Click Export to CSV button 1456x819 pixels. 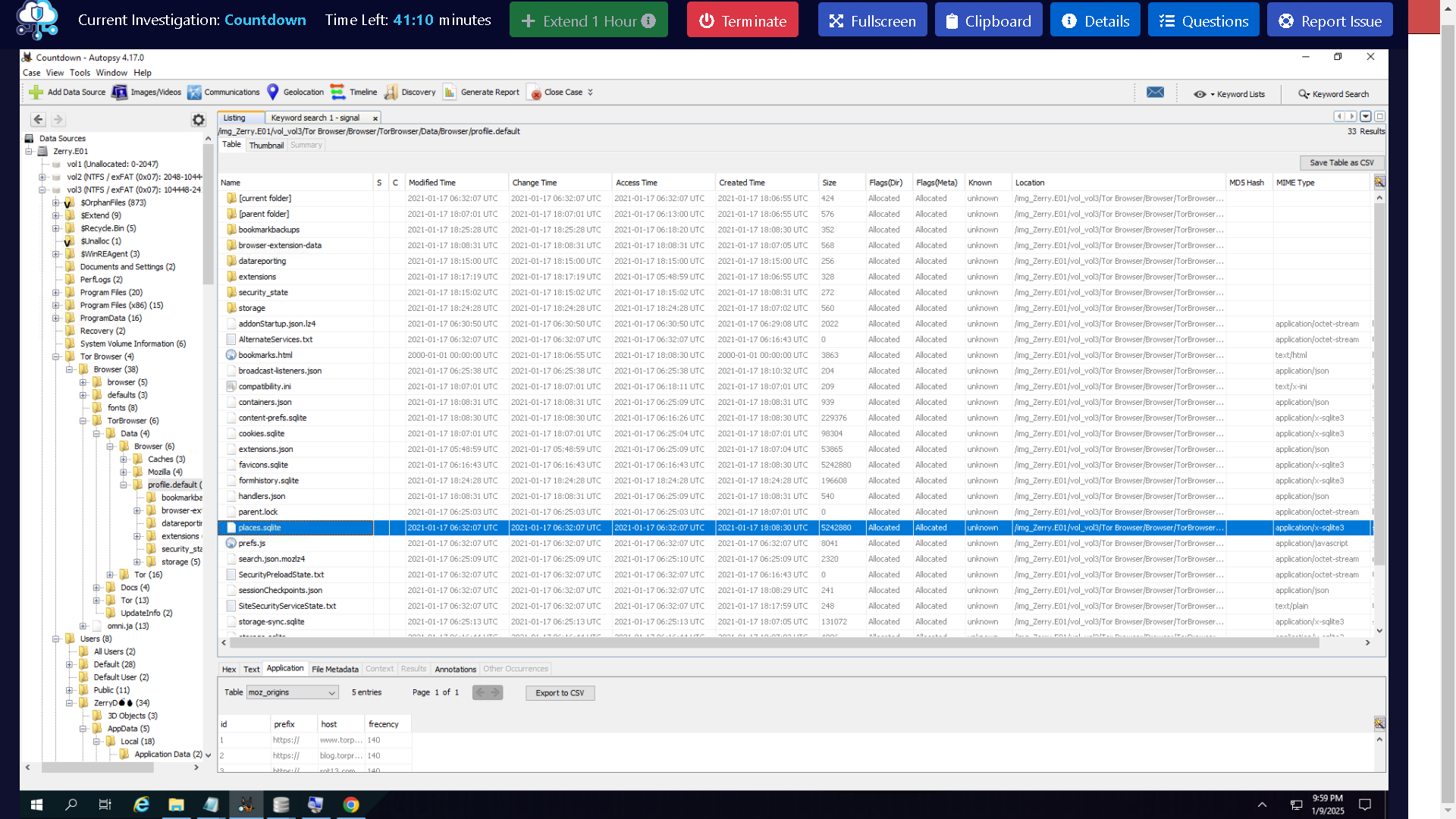pos(560,693)
